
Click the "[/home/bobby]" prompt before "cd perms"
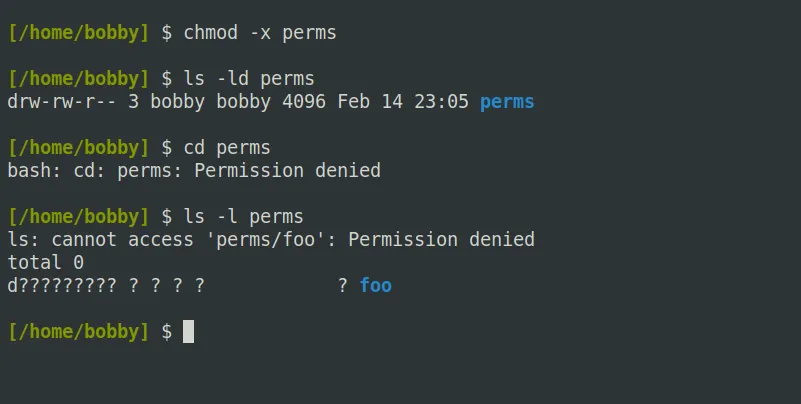78,148
